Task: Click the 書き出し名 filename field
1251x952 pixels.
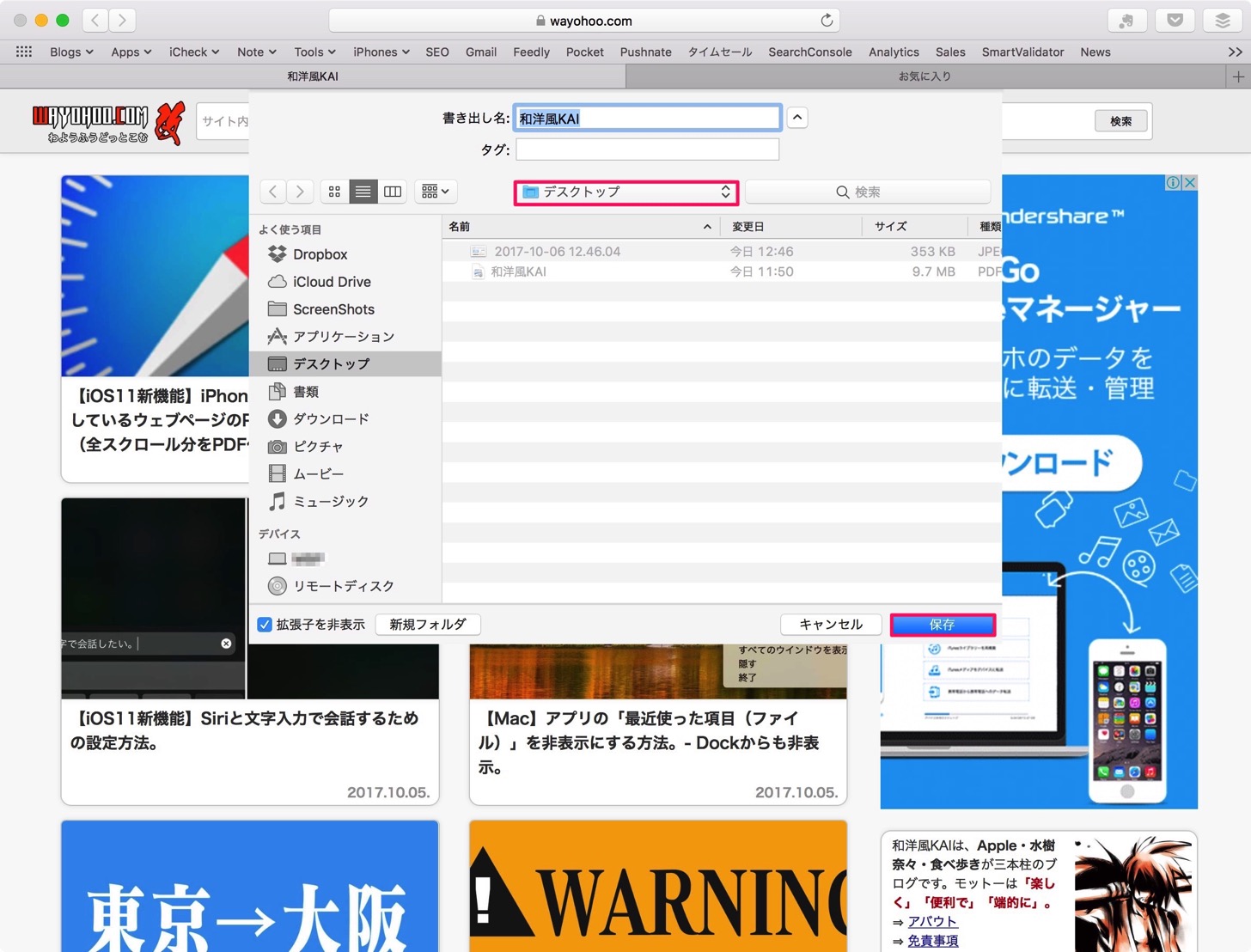Action: [647, 118]
